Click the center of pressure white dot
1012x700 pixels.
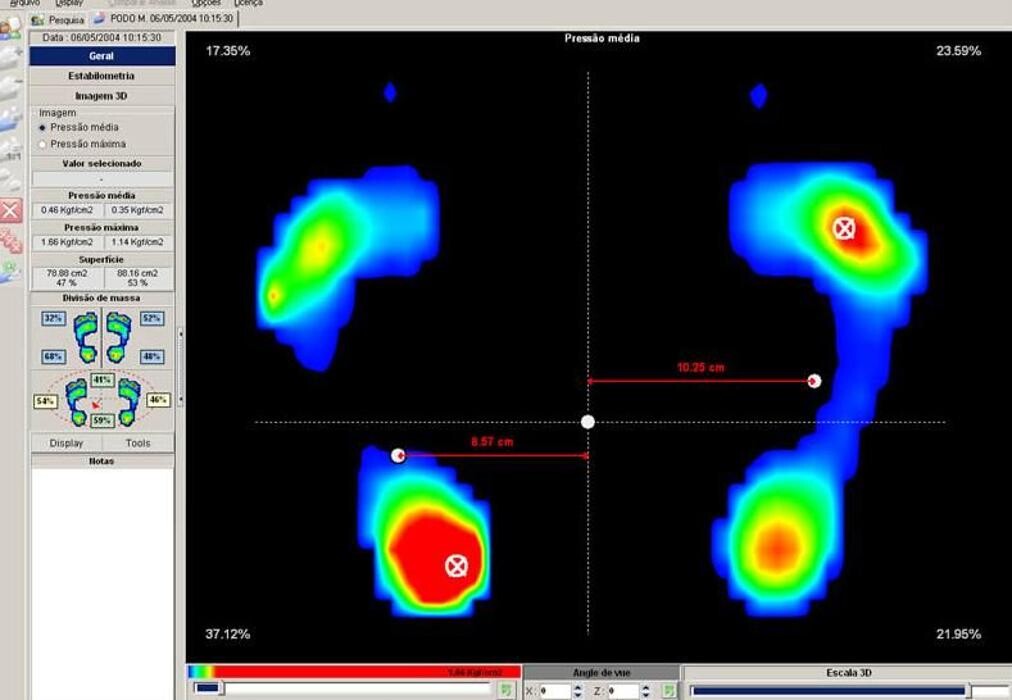[x=588, y=422]
